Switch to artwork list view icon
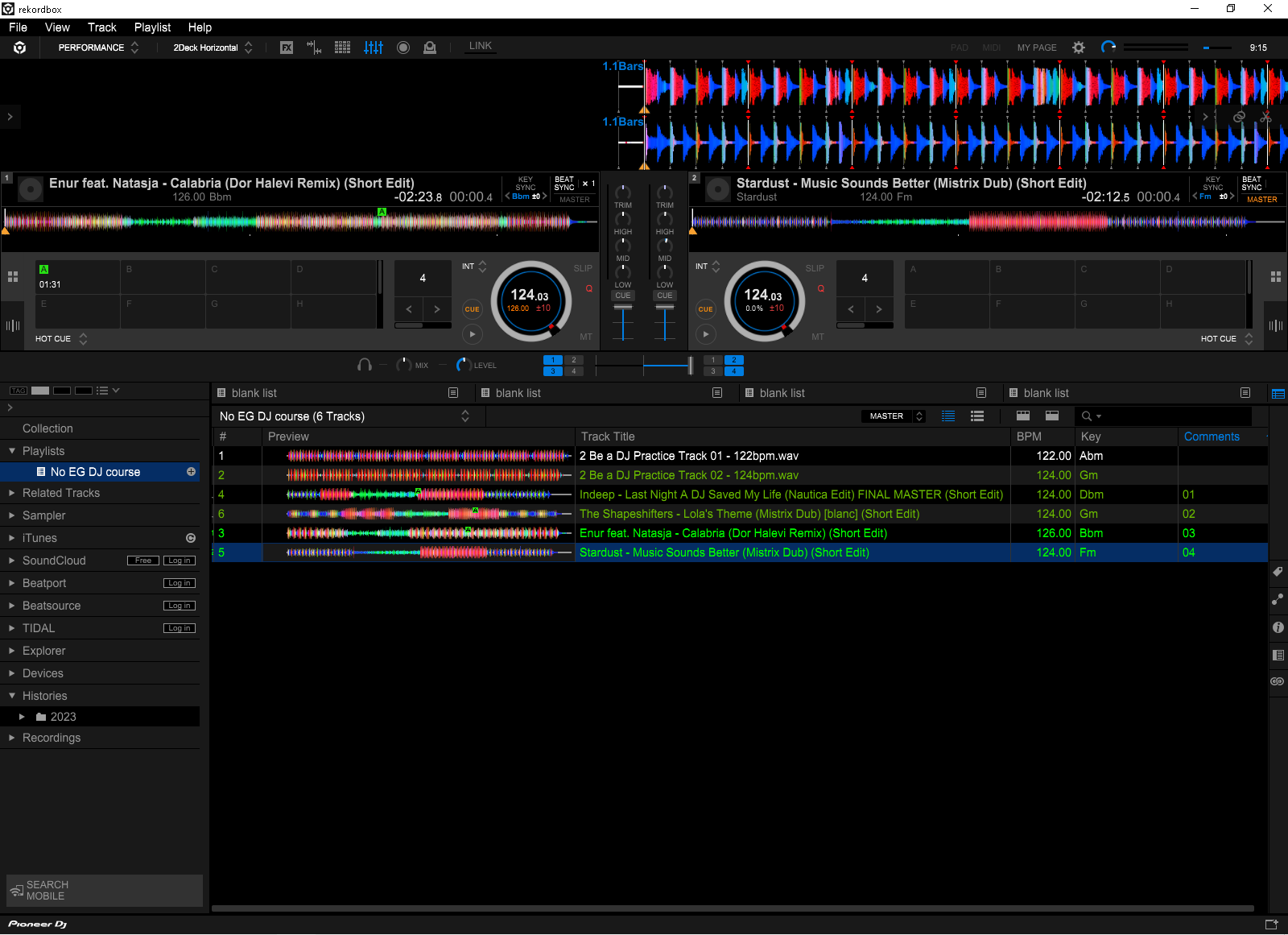 pyautogui.click(x=977, y=416)
